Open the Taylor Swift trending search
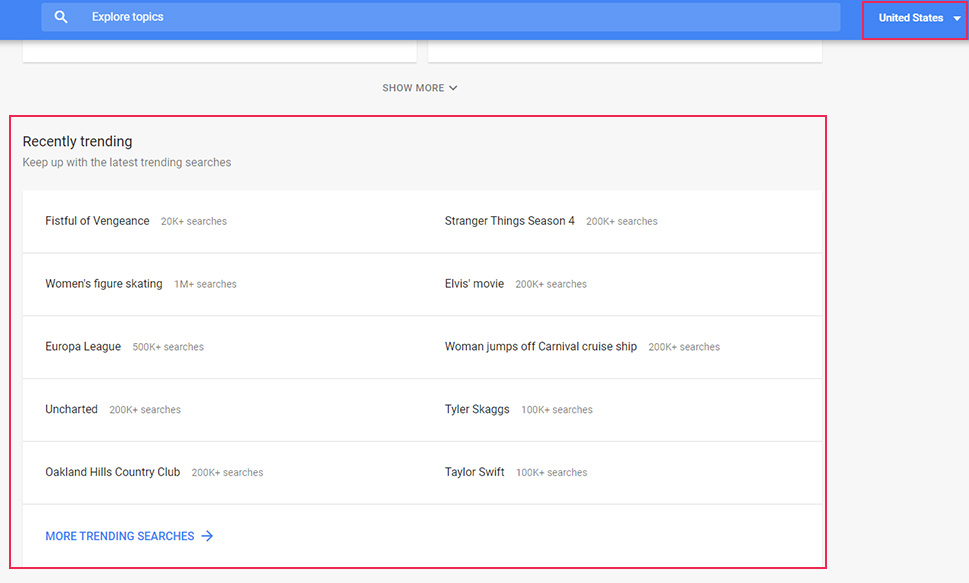Image resolution: width=969 pixels, height=583 pixels. tap(475, 472)
